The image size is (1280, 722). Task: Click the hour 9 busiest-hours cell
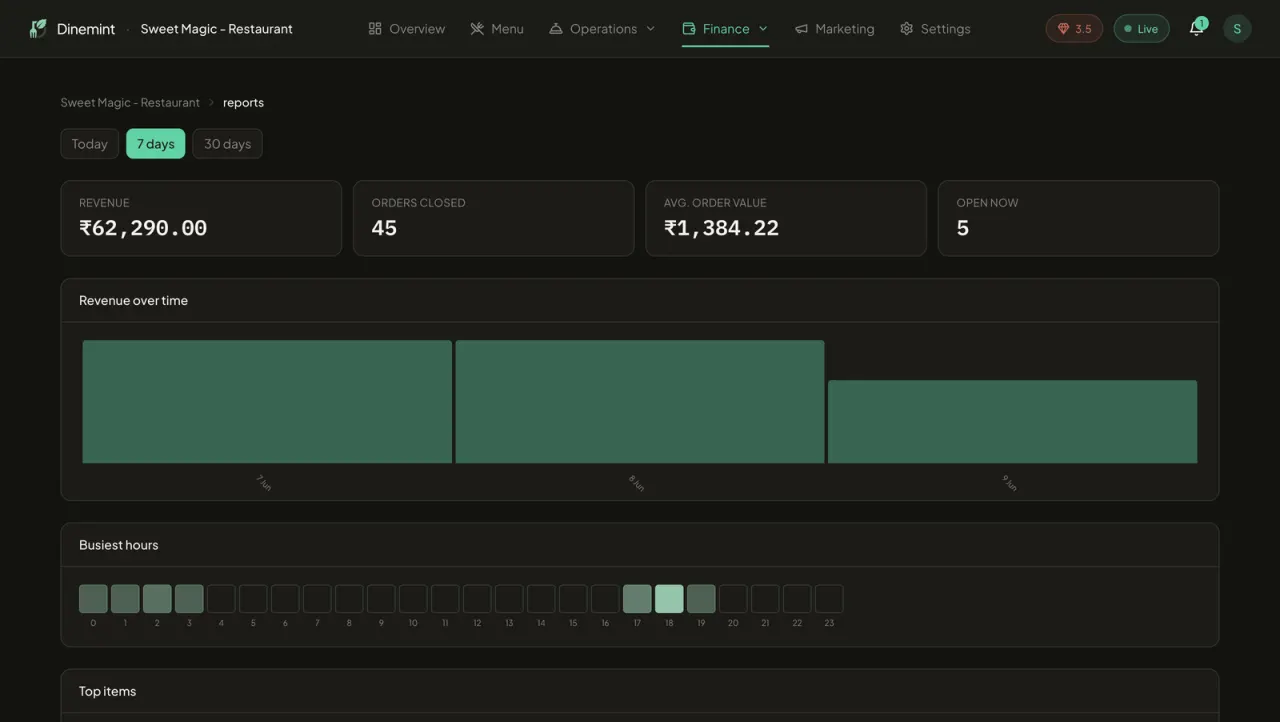point(381,599)
